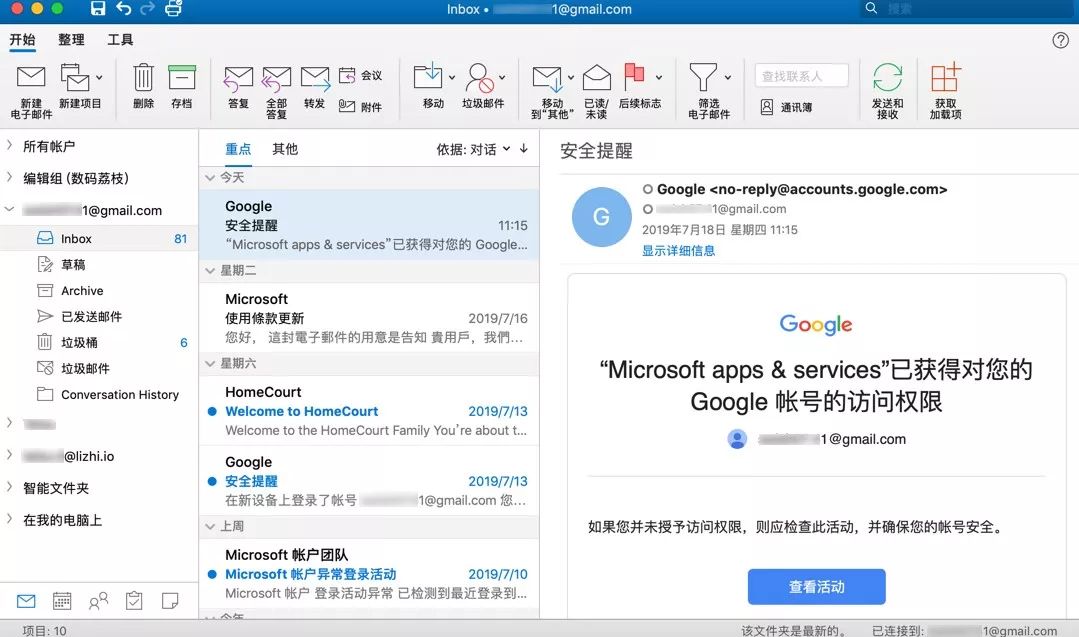Image resolution: width=1079 pixels, height=637 pixels.
Task: Expand the @lizhi.io account node
Action: click(9, 455)
